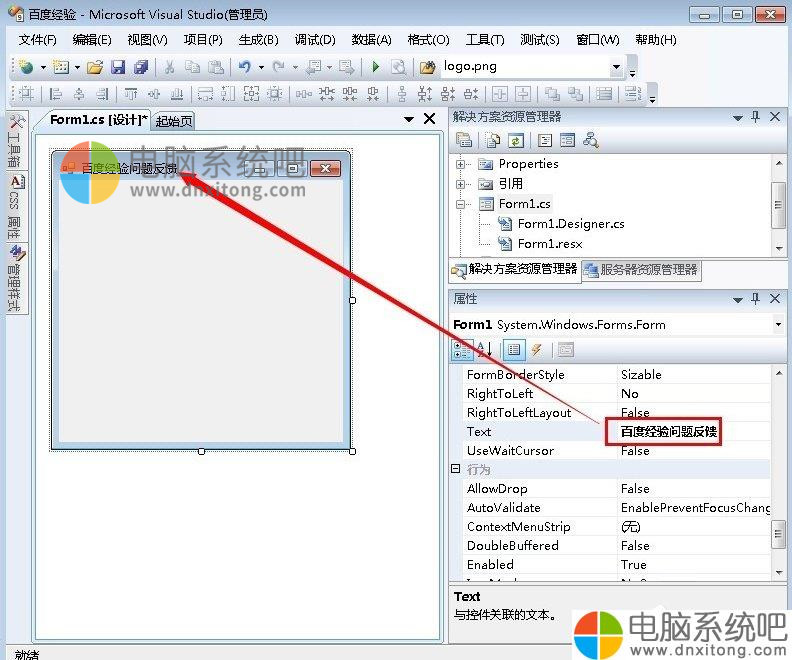Viewport: 792px width, 660px height.
Task: Click the Make Same Width layout icon
Action: point(205,93)
